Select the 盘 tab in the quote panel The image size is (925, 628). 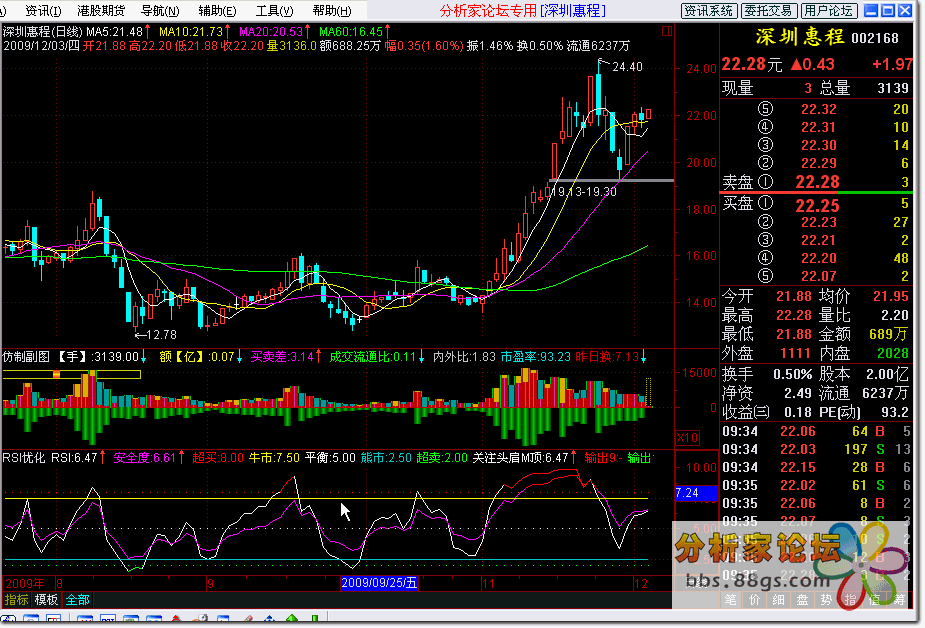click(x=802, y=600)
